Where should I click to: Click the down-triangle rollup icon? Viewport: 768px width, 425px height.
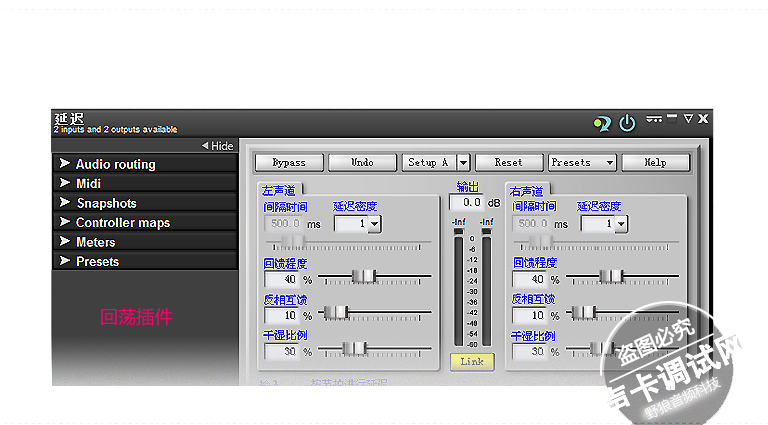[x=688, y=118]
